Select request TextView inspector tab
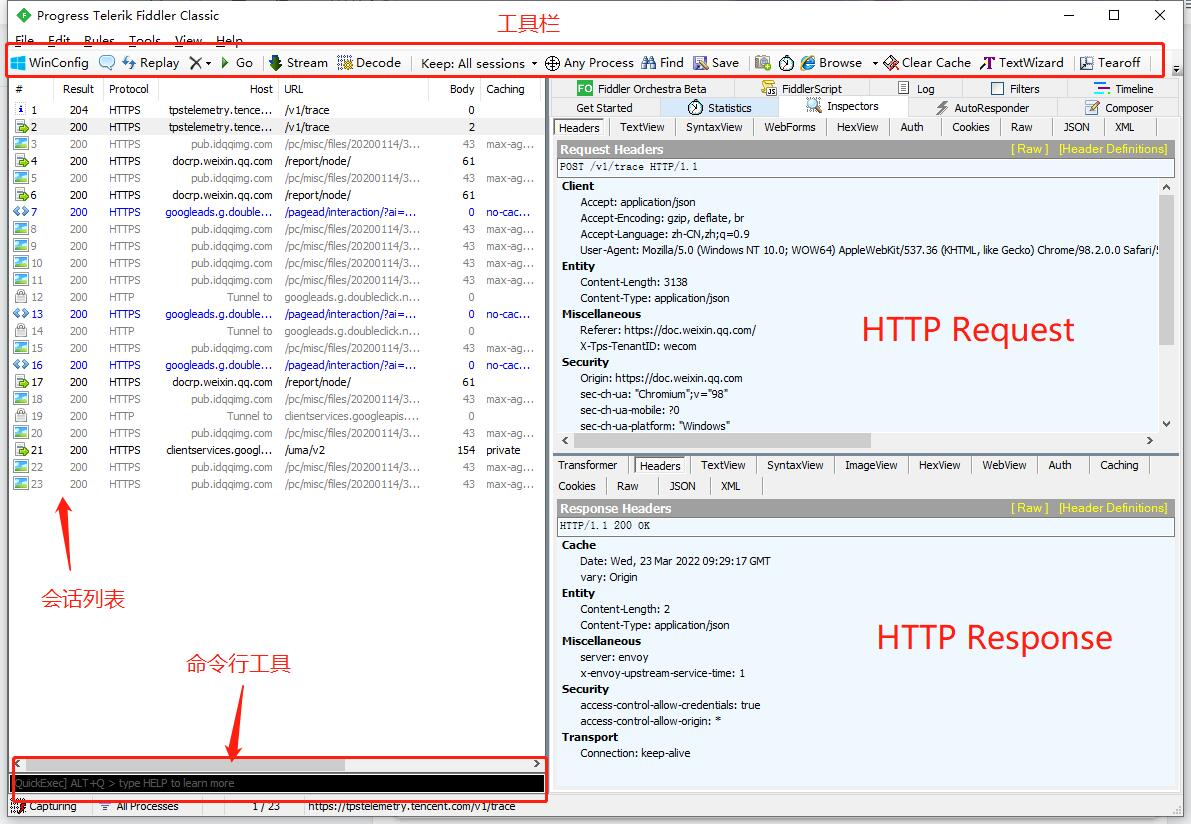This screenshot has width=1191, height=824. (642, 128)
